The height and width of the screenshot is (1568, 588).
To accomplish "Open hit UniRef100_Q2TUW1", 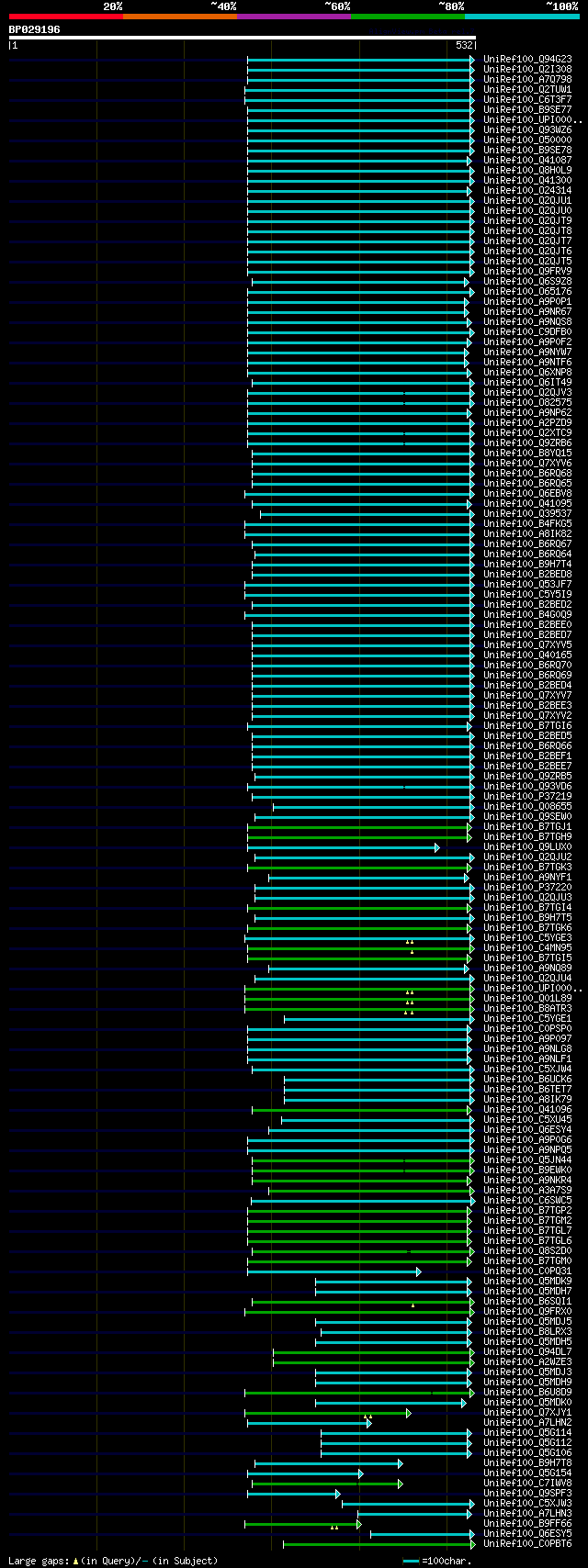I will pyautogui.click(x=527, y=89).
